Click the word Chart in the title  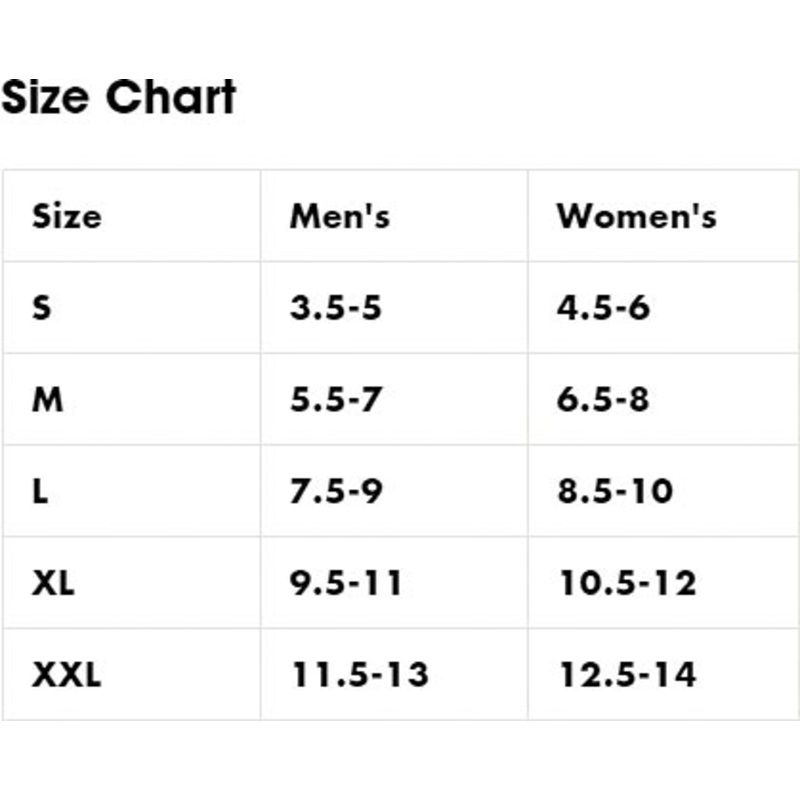pyautogui.click(x=171, y=97)
